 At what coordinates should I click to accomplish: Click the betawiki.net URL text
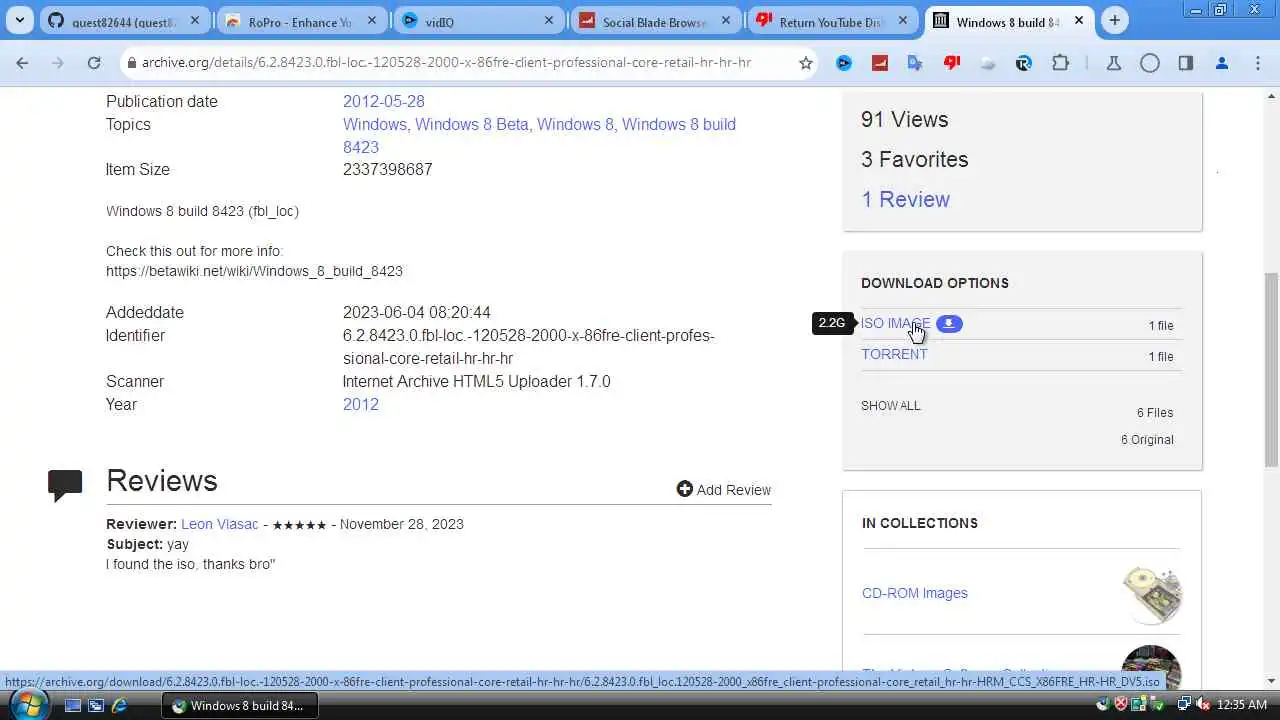tap(254, 271)
